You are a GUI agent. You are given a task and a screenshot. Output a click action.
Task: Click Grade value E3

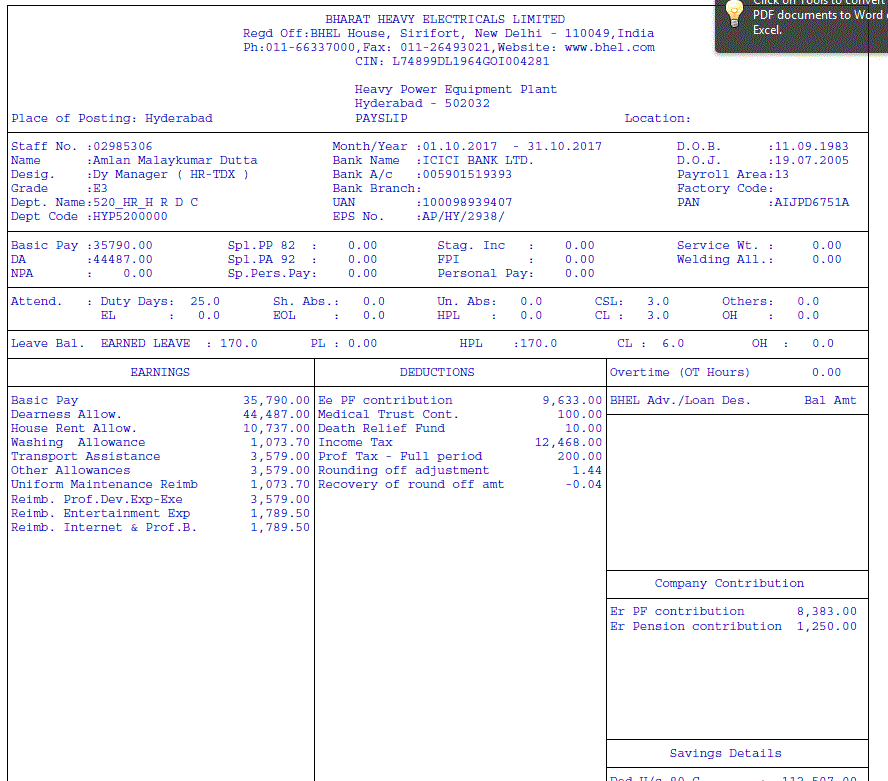(100, 189)
